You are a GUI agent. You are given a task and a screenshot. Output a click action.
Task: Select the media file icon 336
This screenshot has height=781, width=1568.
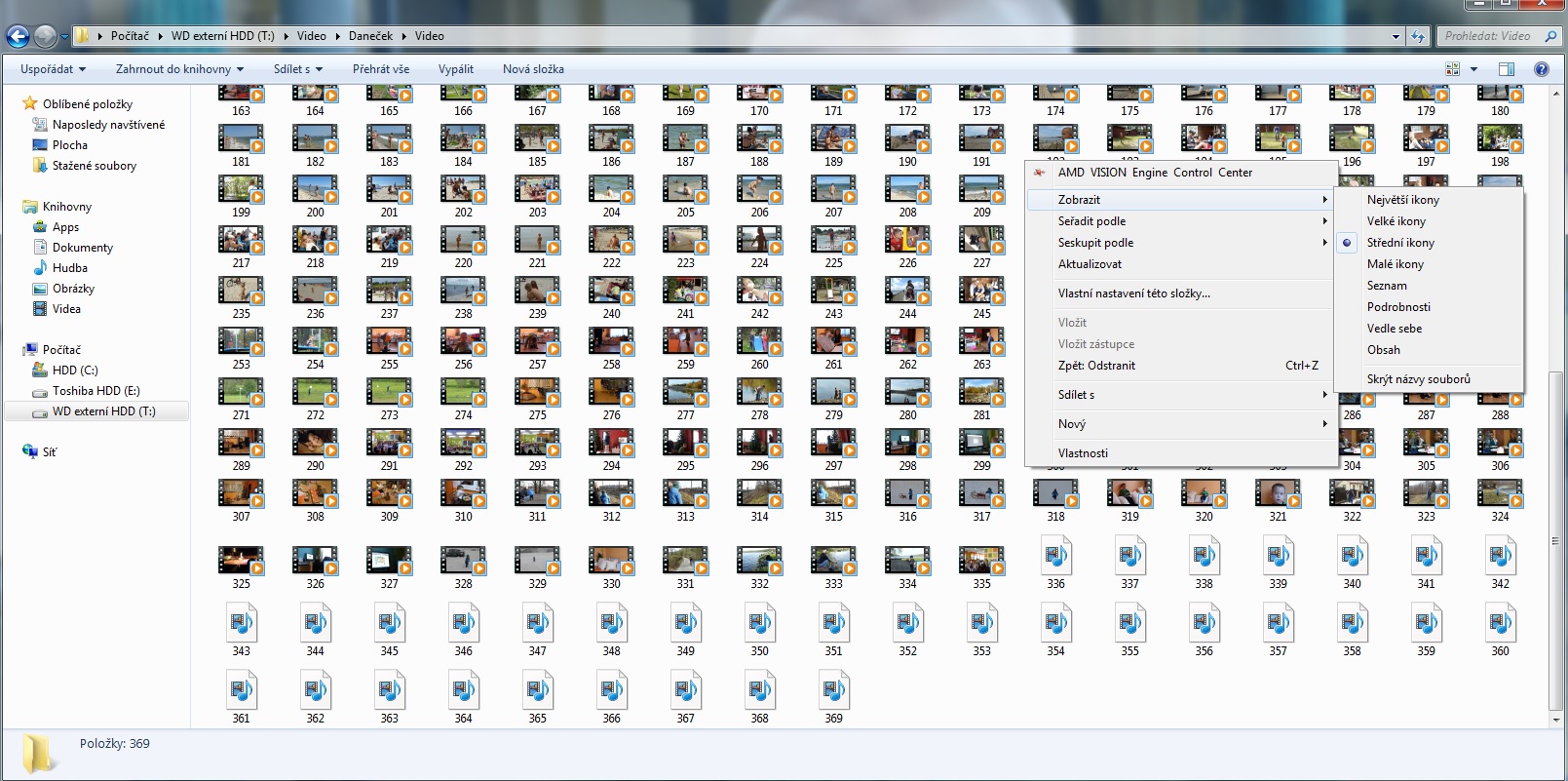click(x=1055, y=556)
